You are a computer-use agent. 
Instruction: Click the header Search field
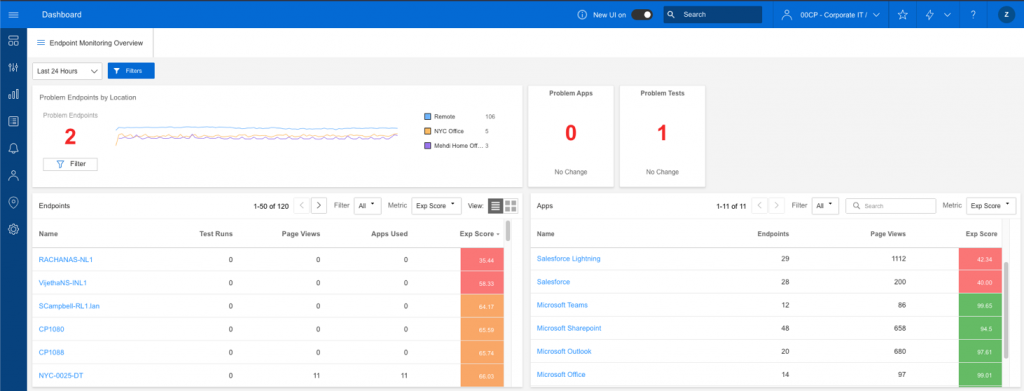pos(712,14)
